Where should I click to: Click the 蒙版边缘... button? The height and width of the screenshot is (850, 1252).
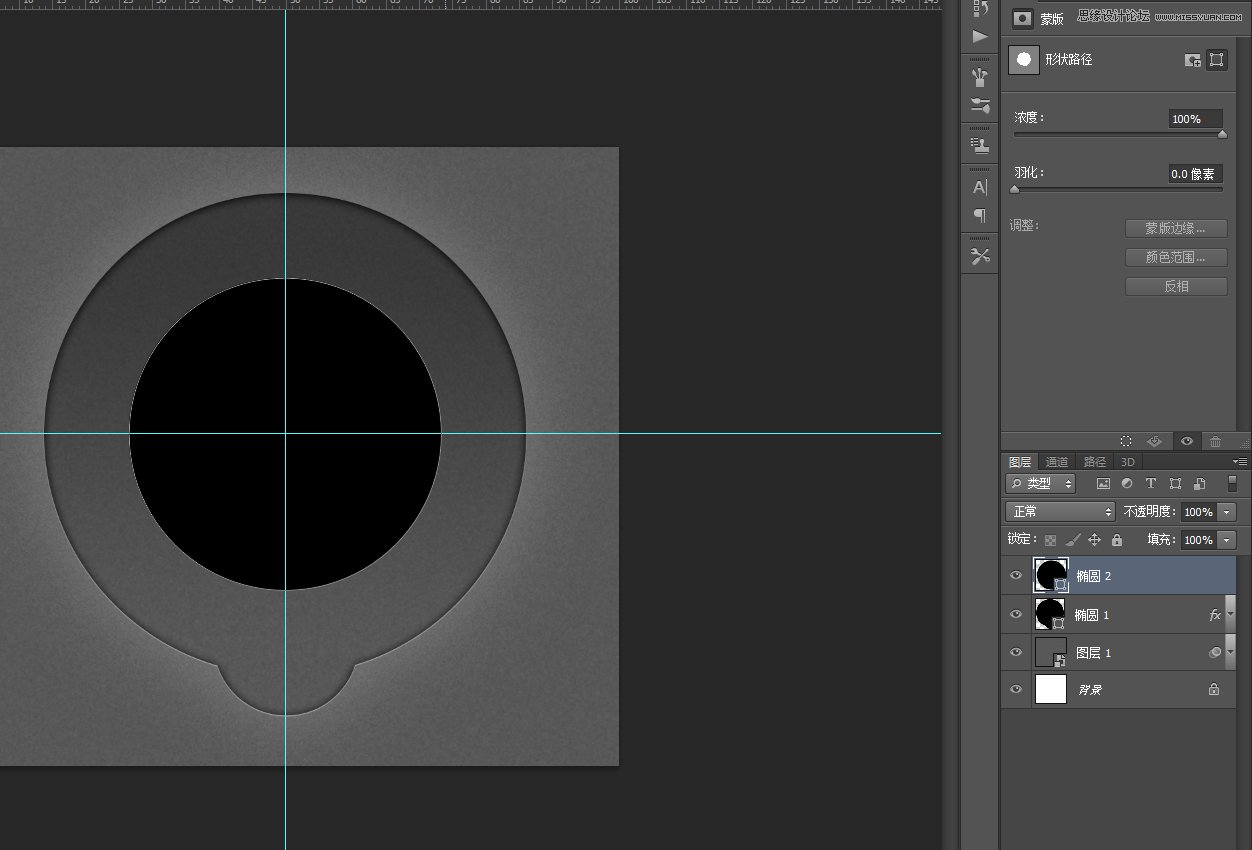(x=1175, y=229)
